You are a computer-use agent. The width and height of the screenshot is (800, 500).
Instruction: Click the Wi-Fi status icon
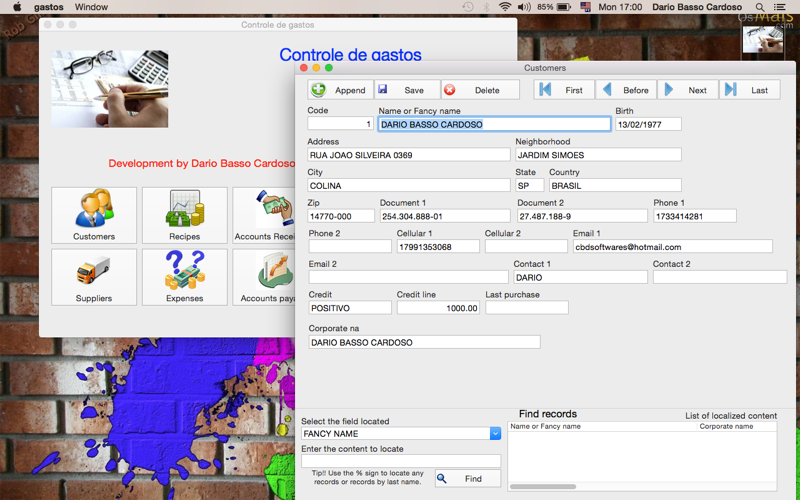(x=505, y=7)
